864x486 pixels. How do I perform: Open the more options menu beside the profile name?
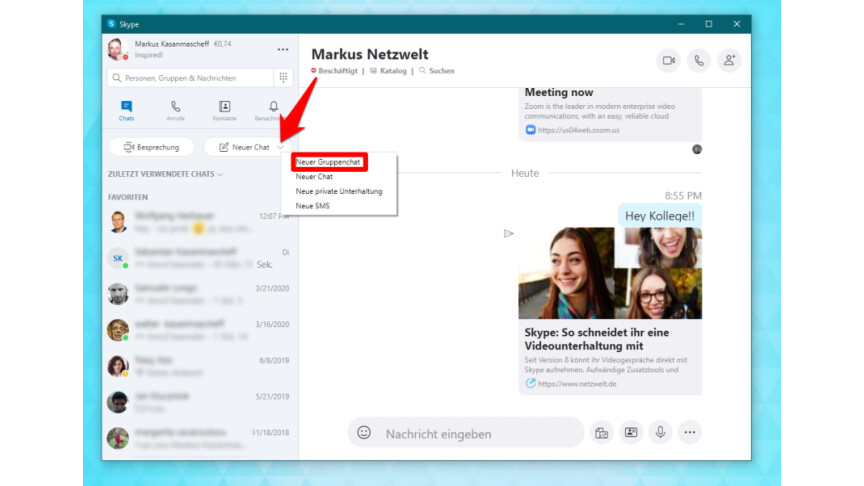(x=283, y=50)
